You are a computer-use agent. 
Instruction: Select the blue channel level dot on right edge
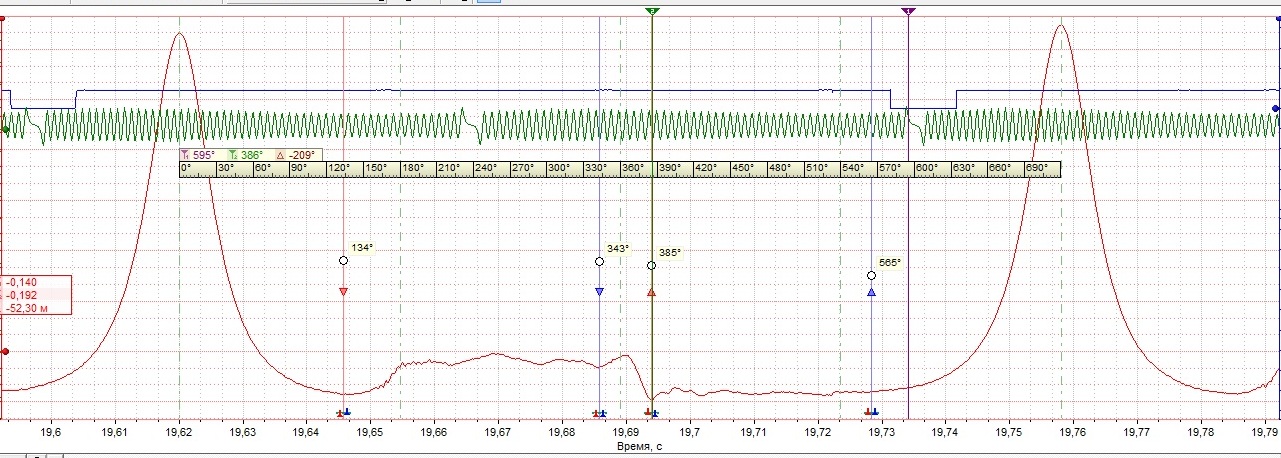point(1276,108)
